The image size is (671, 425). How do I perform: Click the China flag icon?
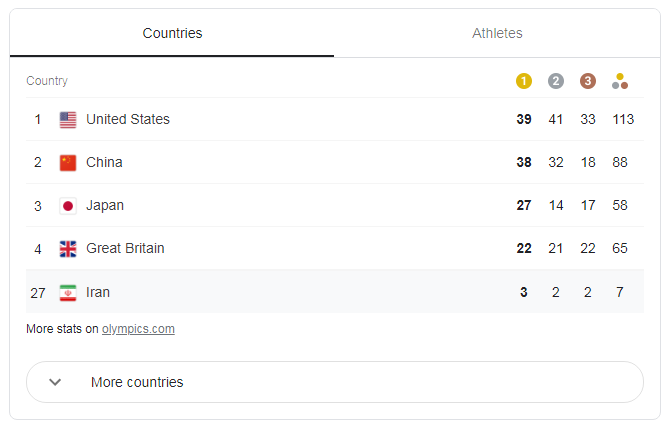[x=68, y=163]
